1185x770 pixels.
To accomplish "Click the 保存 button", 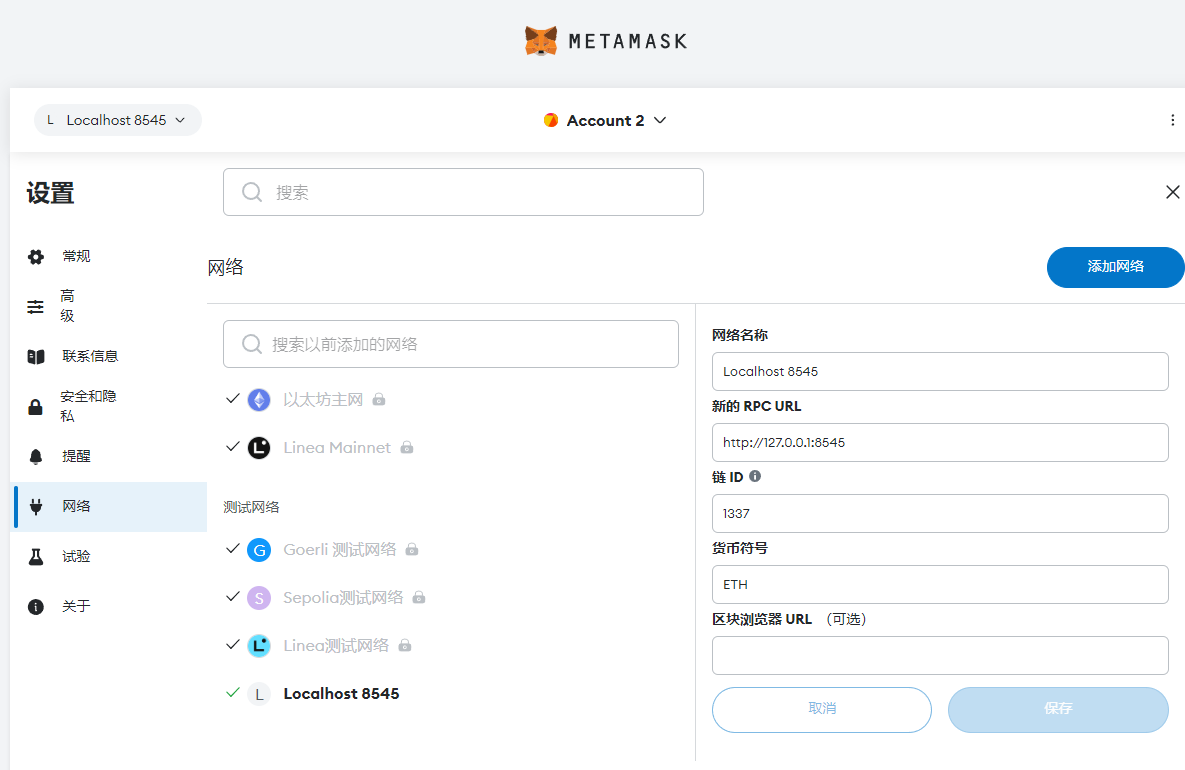I will tap(1058, 710).
